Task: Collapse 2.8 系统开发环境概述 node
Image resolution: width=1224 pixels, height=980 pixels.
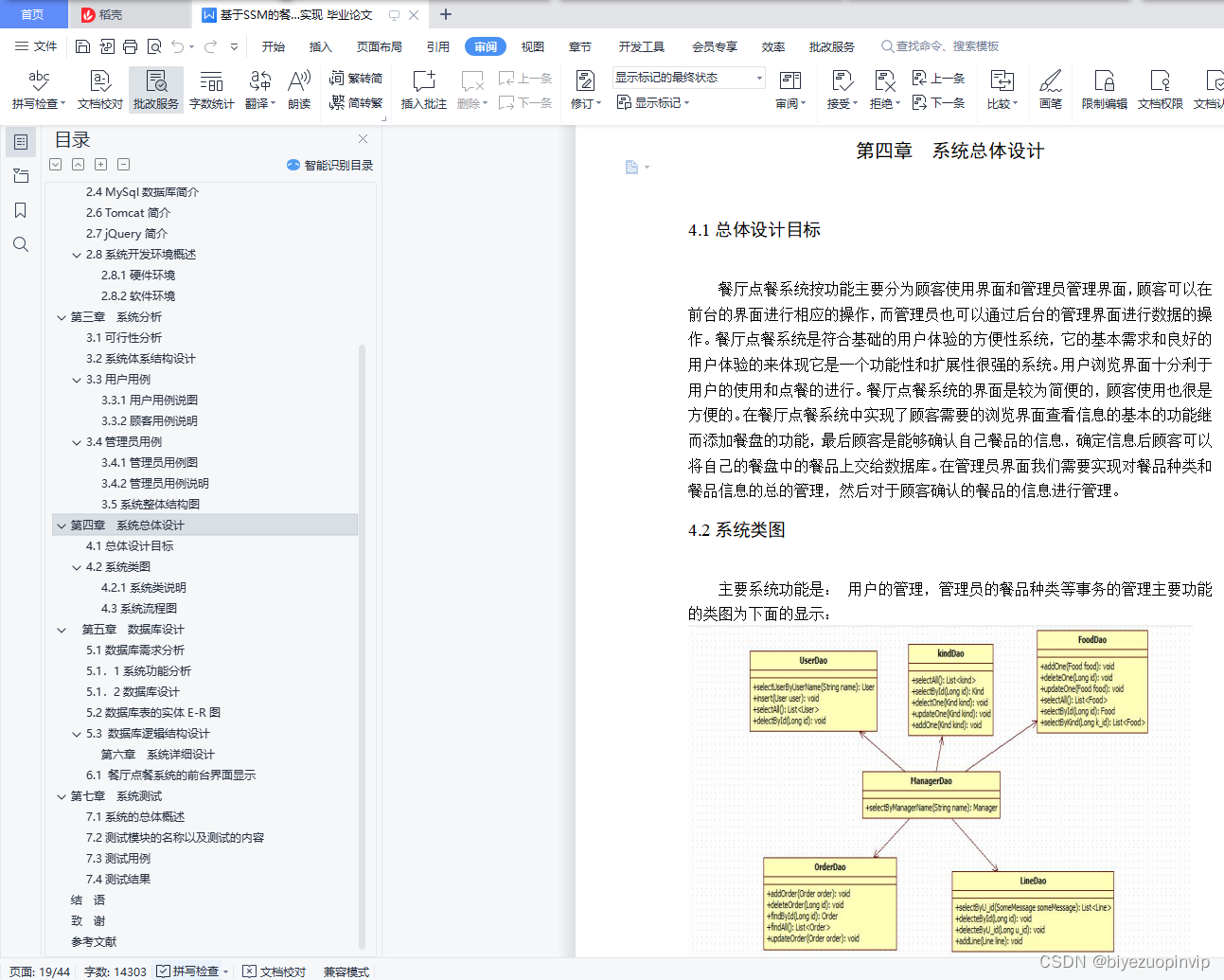Action: [x=77, y=255]
